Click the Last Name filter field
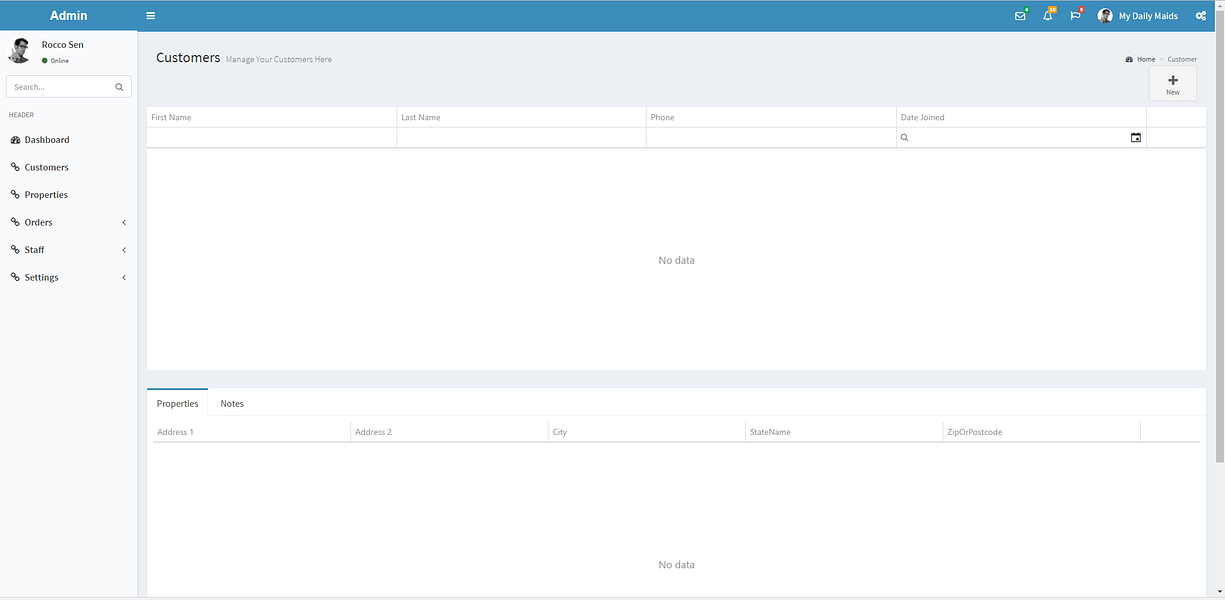The height and width of the screenshot is (600, 1225). point(521,138)
